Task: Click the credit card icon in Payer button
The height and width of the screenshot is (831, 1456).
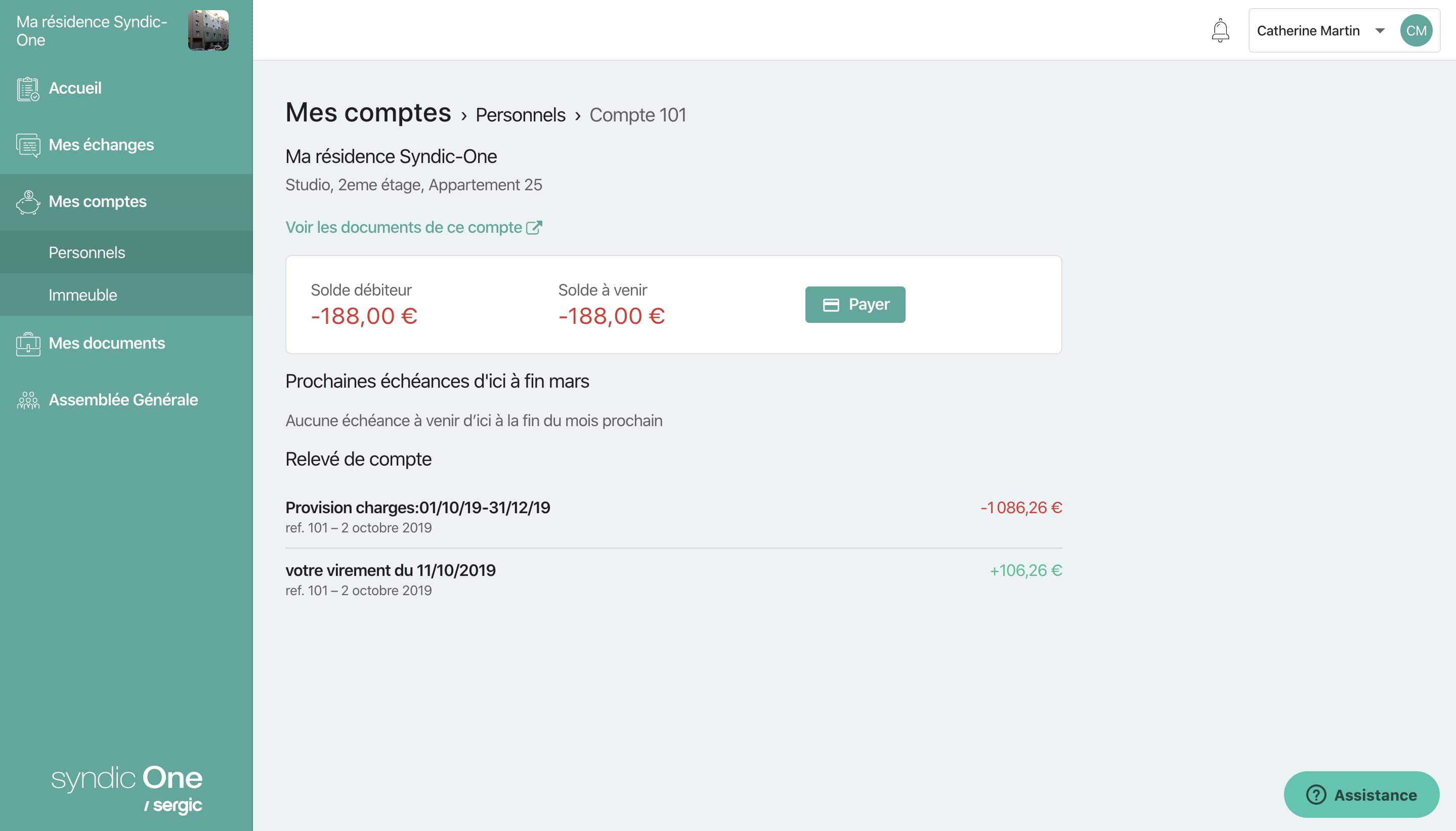Action: (831, 305)
